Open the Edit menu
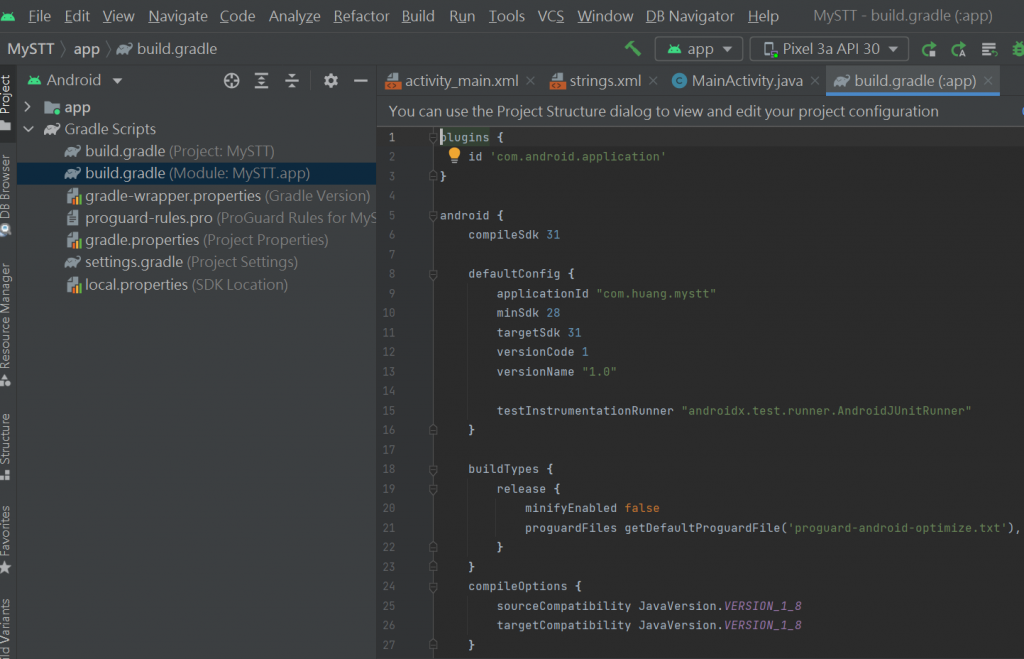The height and width of the screenshot is (659, 1024). (76, 16)
